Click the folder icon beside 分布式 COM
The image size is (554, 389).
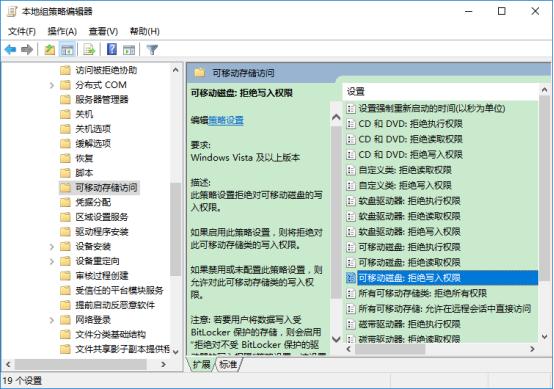pyautogui.click(x=65, y=85)
